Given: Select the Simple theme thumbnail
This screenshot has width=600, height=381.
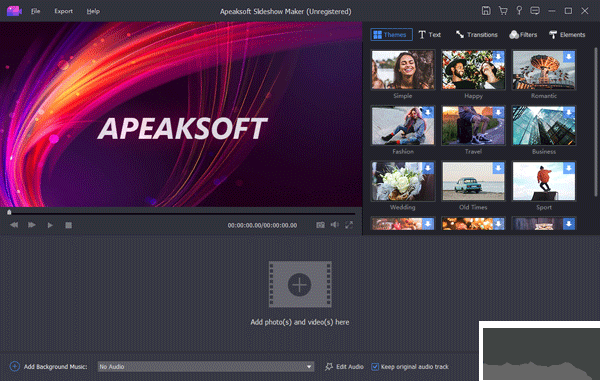Looking at the screenshot, I should click(403, 70).
